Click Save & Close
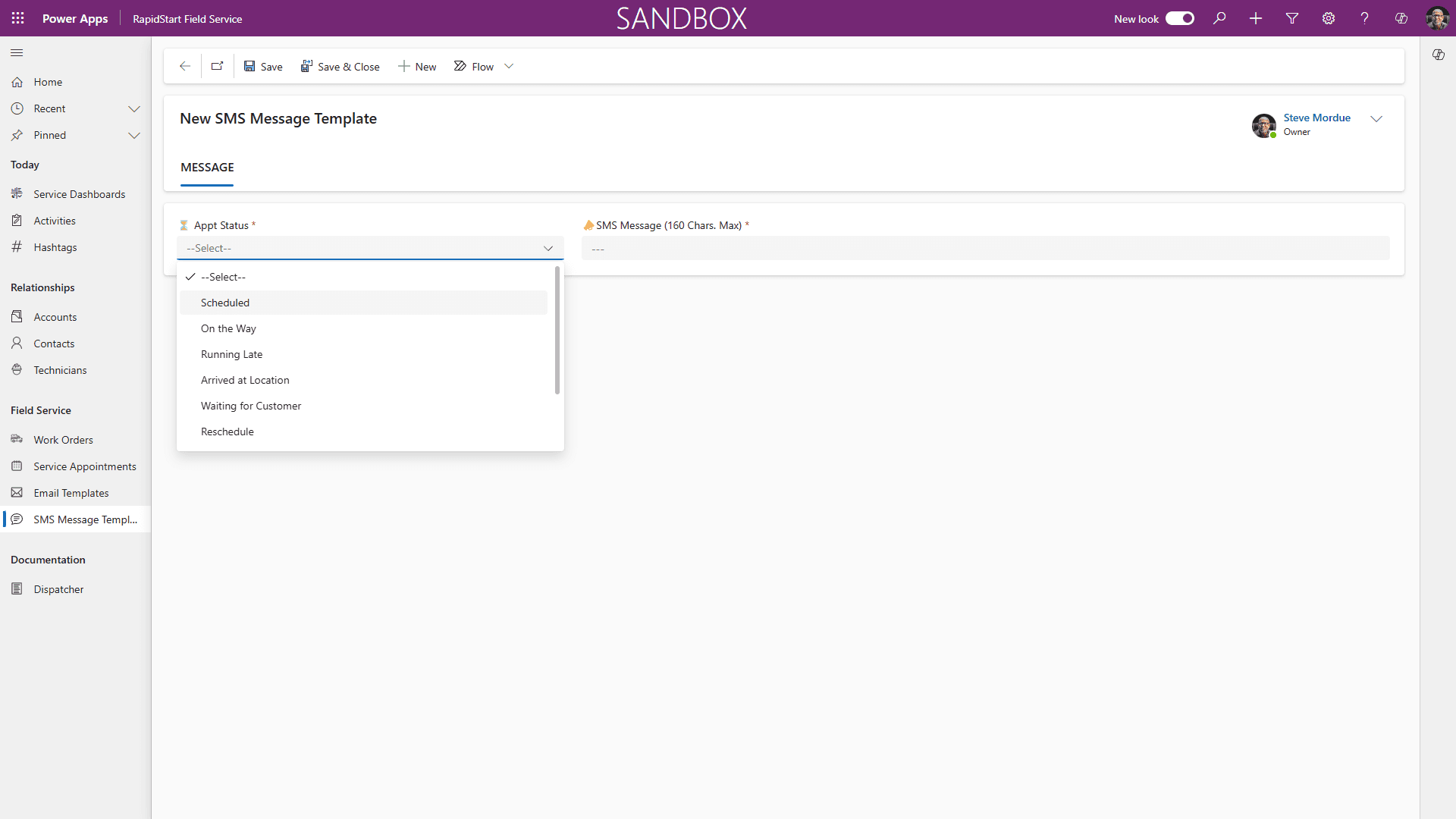1456x819 pixels. (x=340, y=66)
